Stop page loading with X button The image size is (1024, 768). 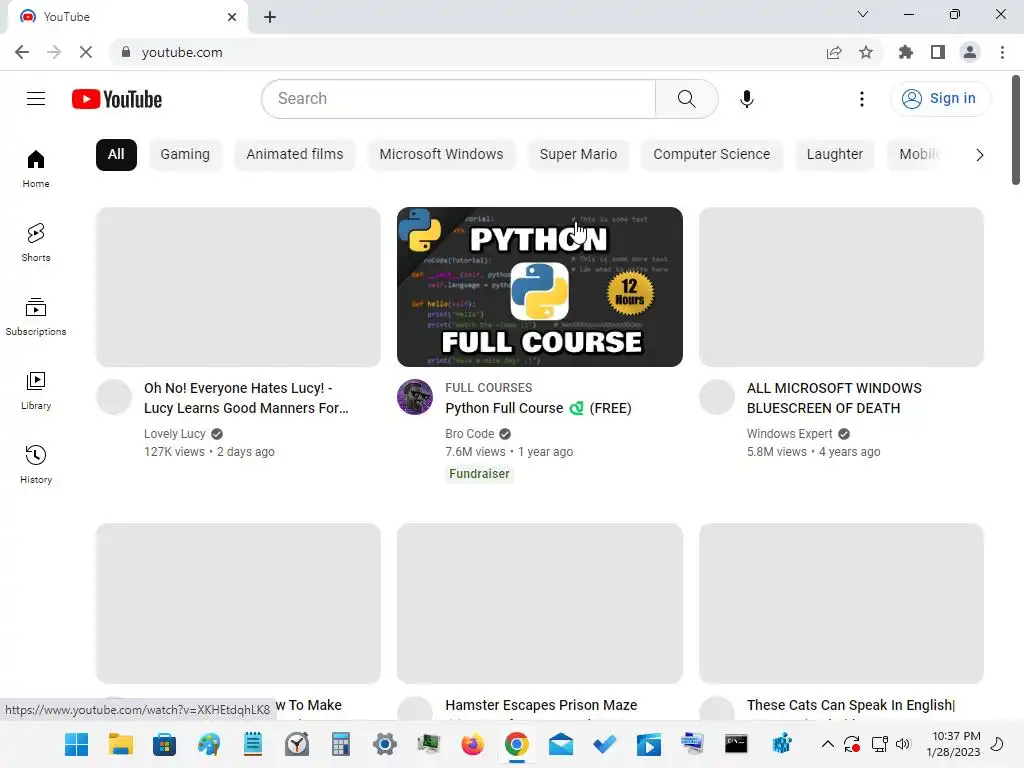pos(86,52)
